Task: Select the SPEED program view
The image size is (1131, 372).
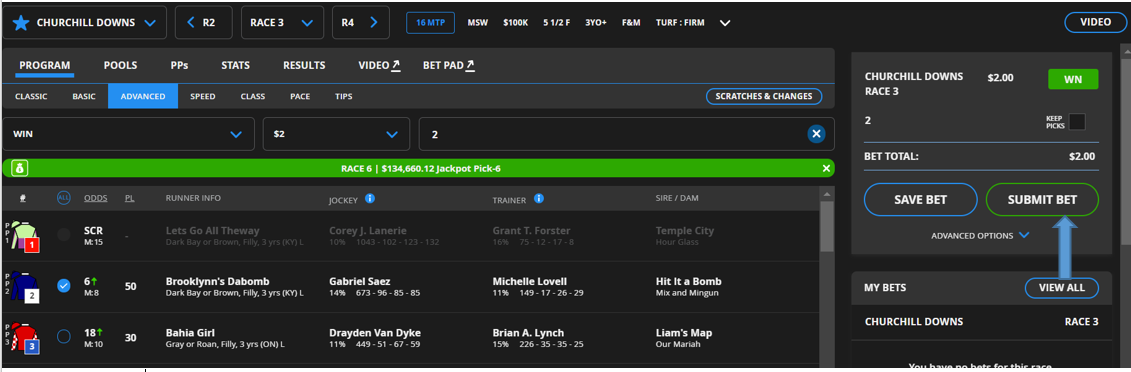Action: [x=203, y=96]
